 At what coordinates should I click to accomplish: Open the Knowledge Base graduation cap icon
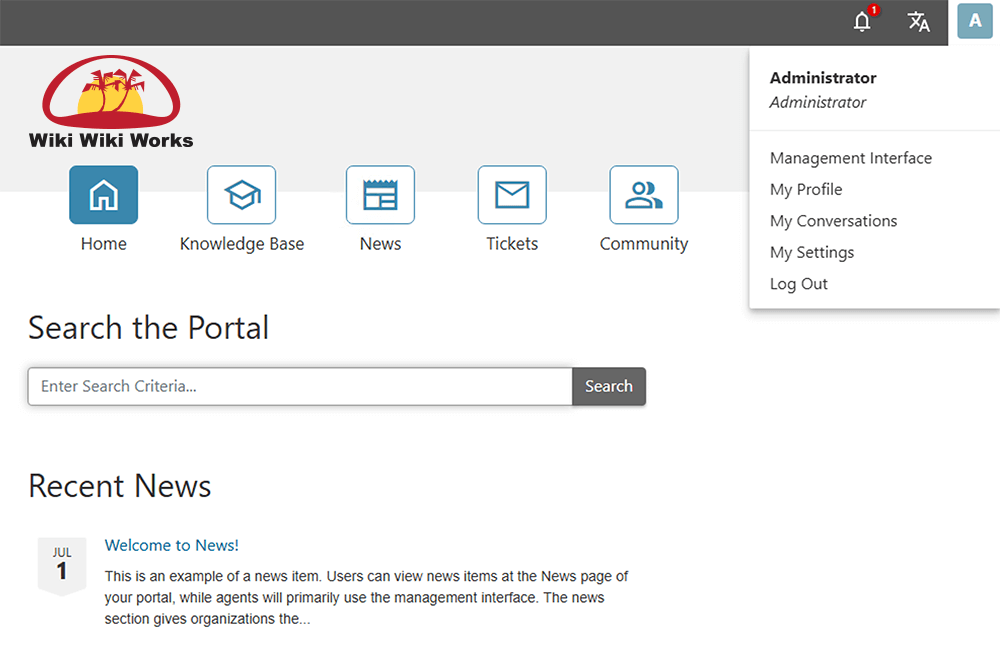tap(241, 195)
